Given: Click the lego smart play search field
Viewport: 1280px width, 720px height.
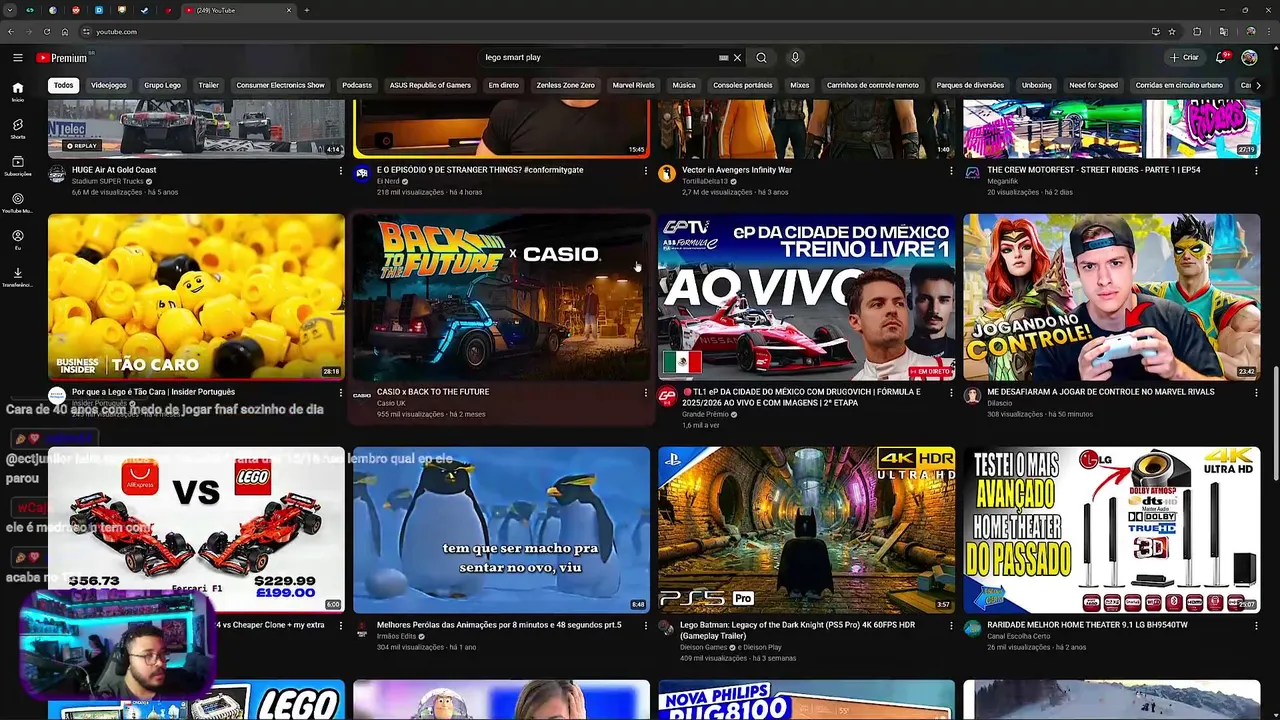Looking at the screenshot, I should (600, 58).
